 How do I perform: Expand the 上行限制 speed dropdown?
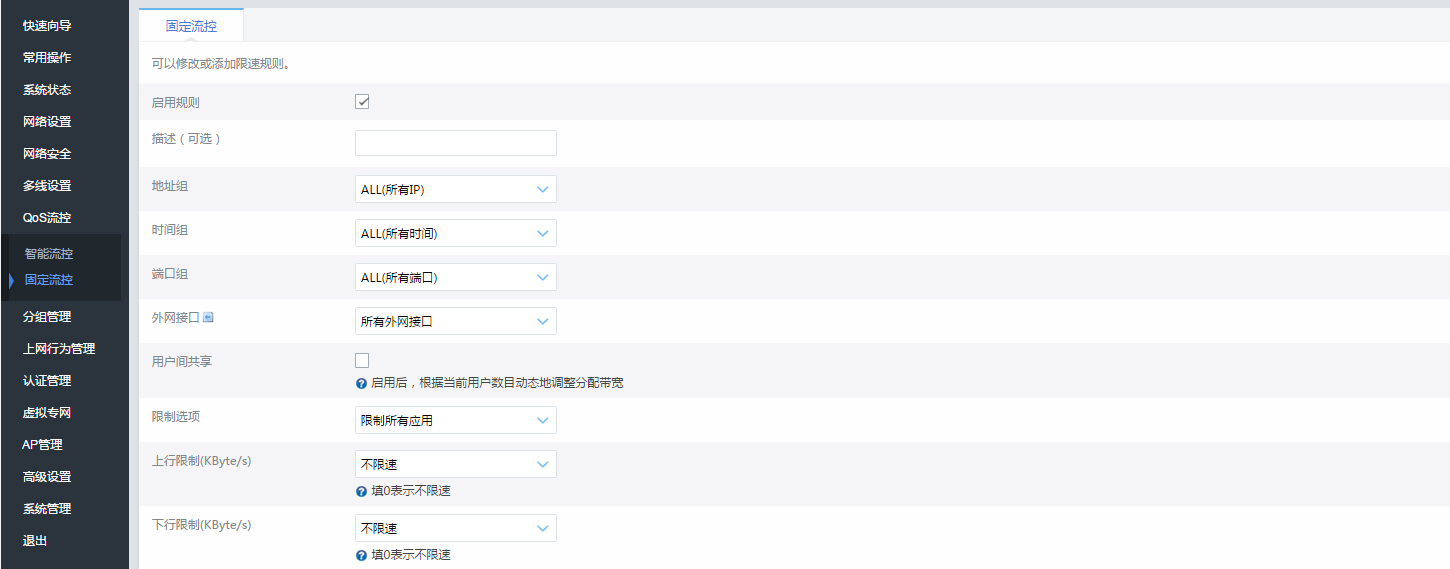[x=455, y=464]
